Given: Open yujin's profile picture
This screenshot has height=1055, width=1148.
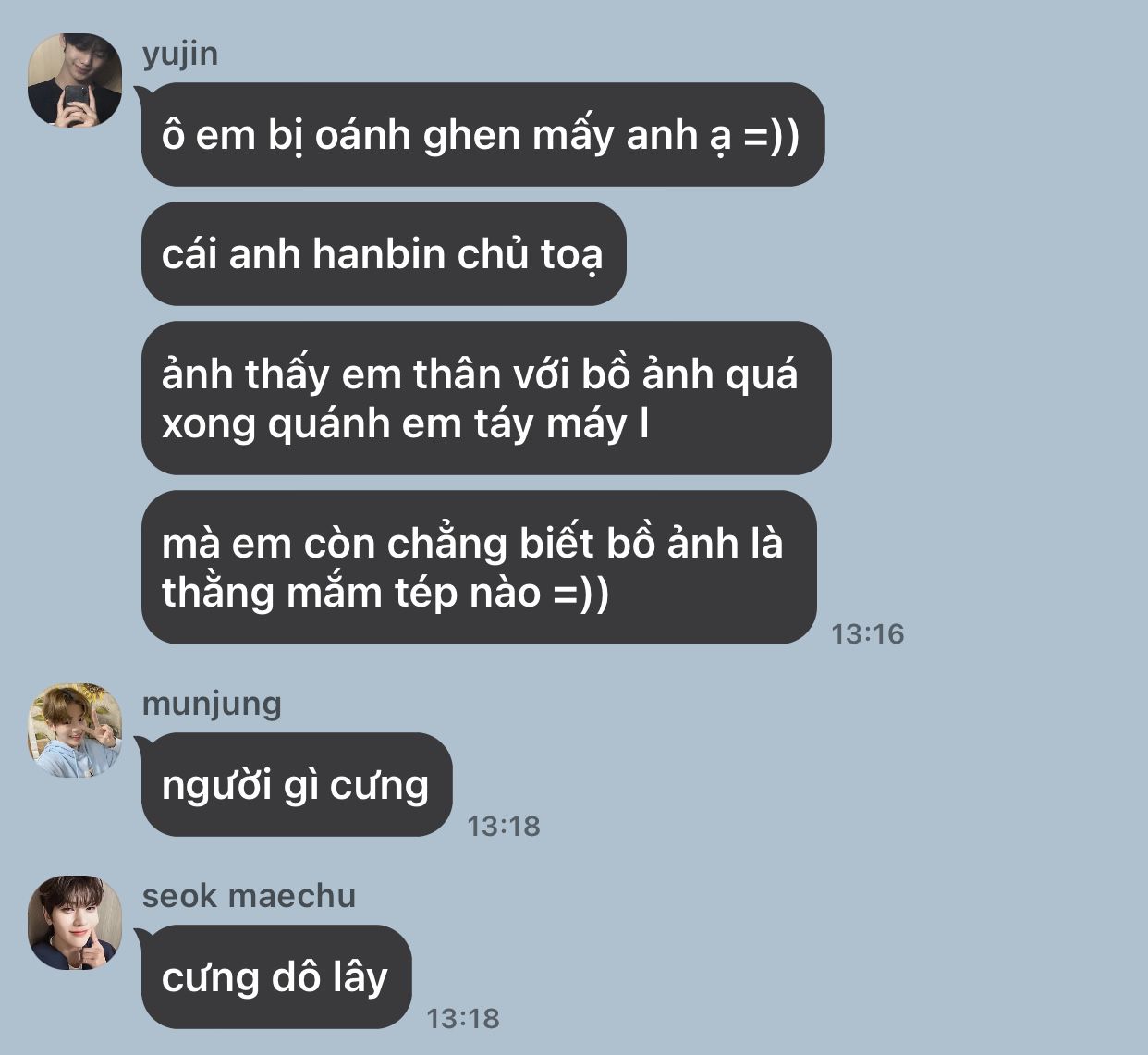Looking at the screenshot, I should point(75,80).
